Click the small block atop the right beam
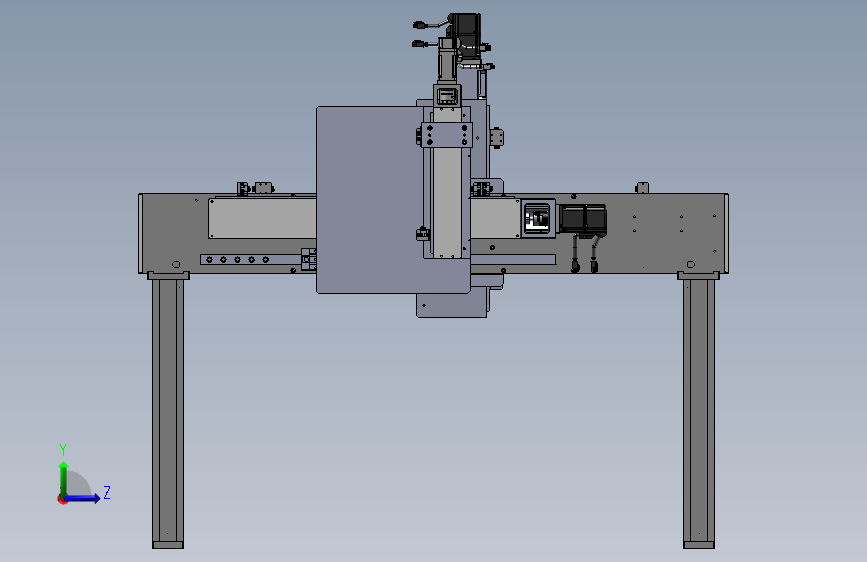Screen dimensions: 867x562 tap(642, 188)
